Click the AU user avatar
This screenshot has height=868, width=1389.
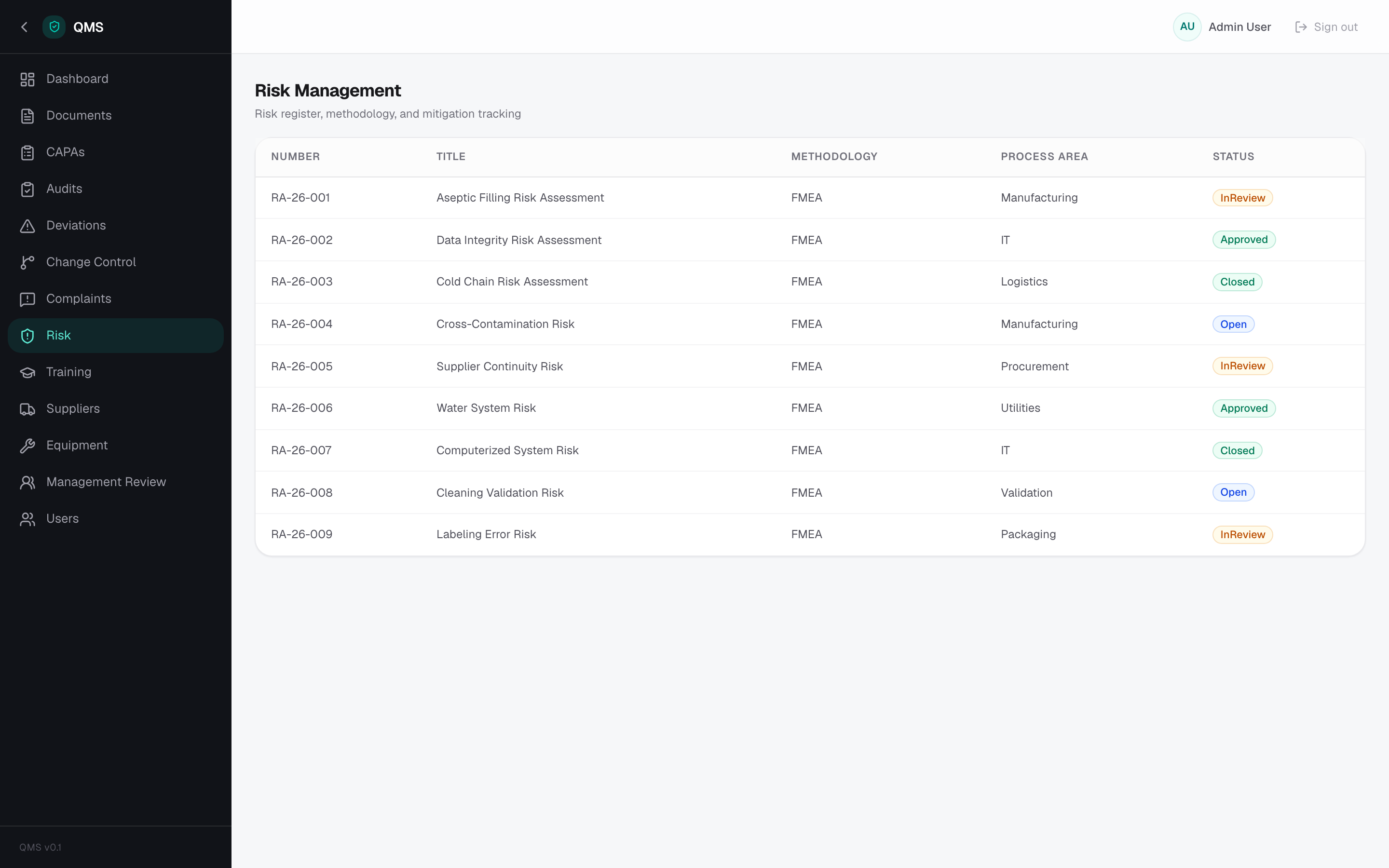point(1187,27)
